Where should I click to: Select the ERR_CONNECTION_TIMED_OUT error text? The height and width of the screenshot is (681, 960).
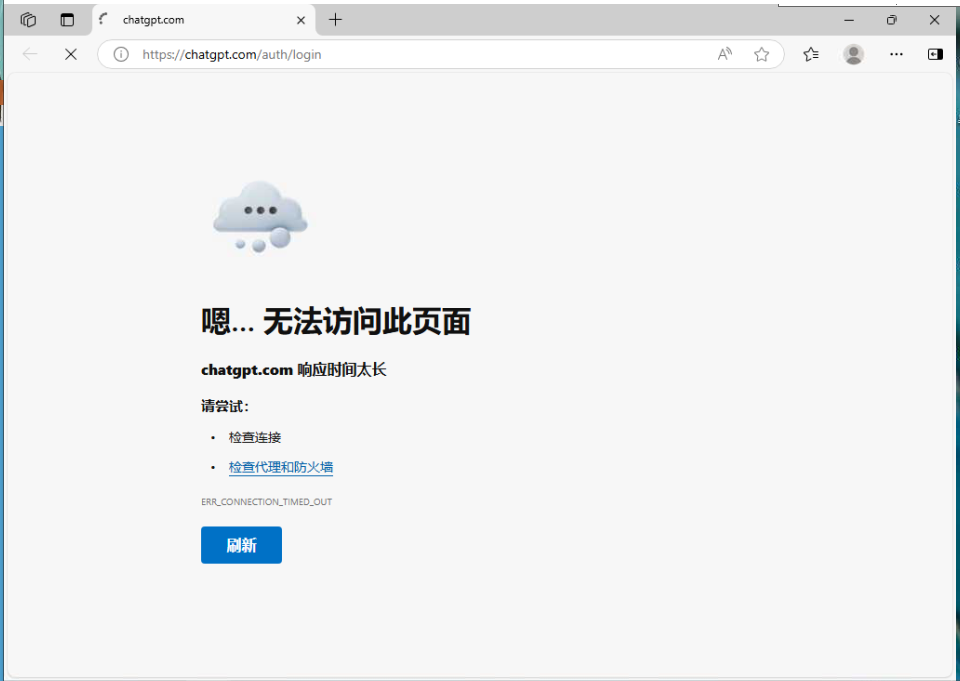click(266, 502)
